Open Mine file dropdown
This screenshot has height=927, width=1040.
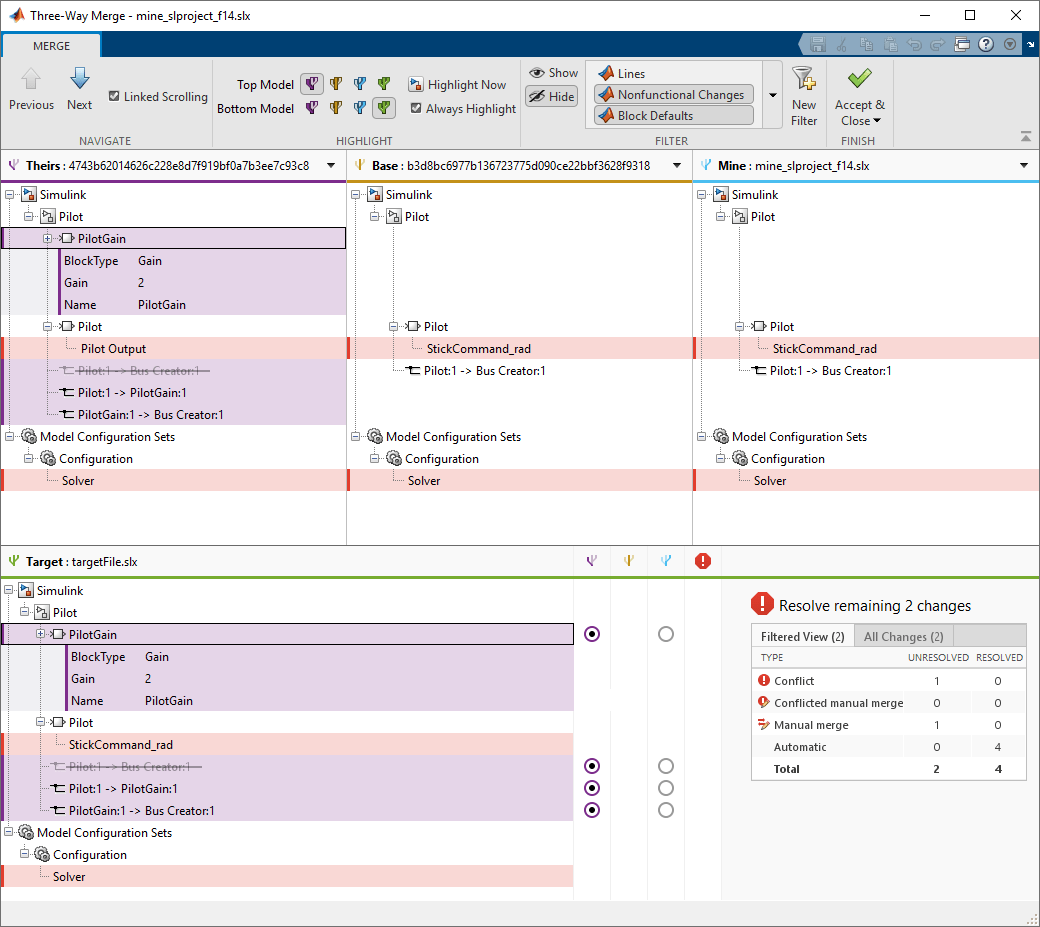click(1024, 166)
